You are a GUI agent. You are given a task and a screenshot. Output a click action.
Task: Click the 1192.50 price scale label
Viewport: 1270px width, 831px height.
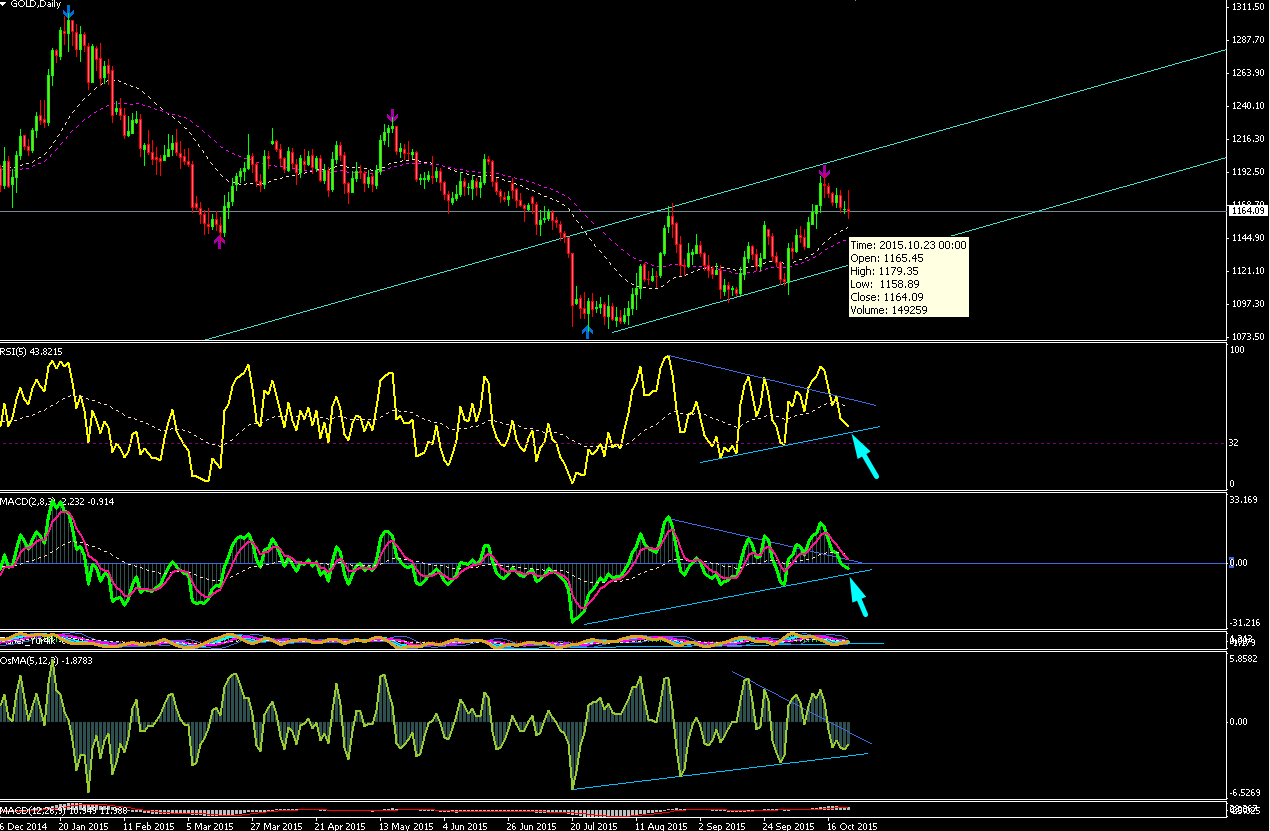[x=1249, y=172]
